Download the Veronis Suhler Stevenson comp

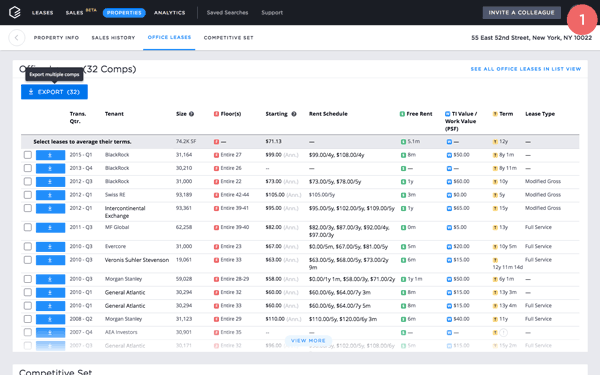tap(50, 260)
